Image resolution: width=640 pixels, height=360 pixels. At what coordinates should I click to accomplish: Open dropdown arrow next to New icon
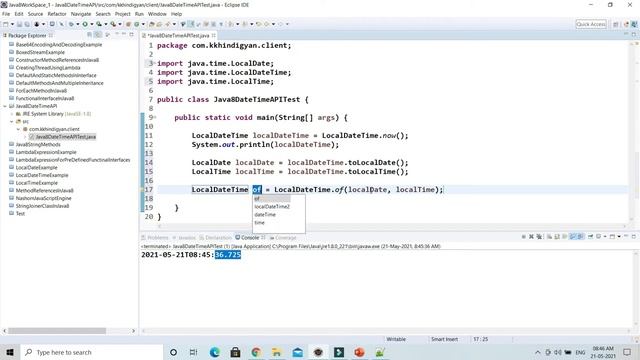click(x=12, y=24)
